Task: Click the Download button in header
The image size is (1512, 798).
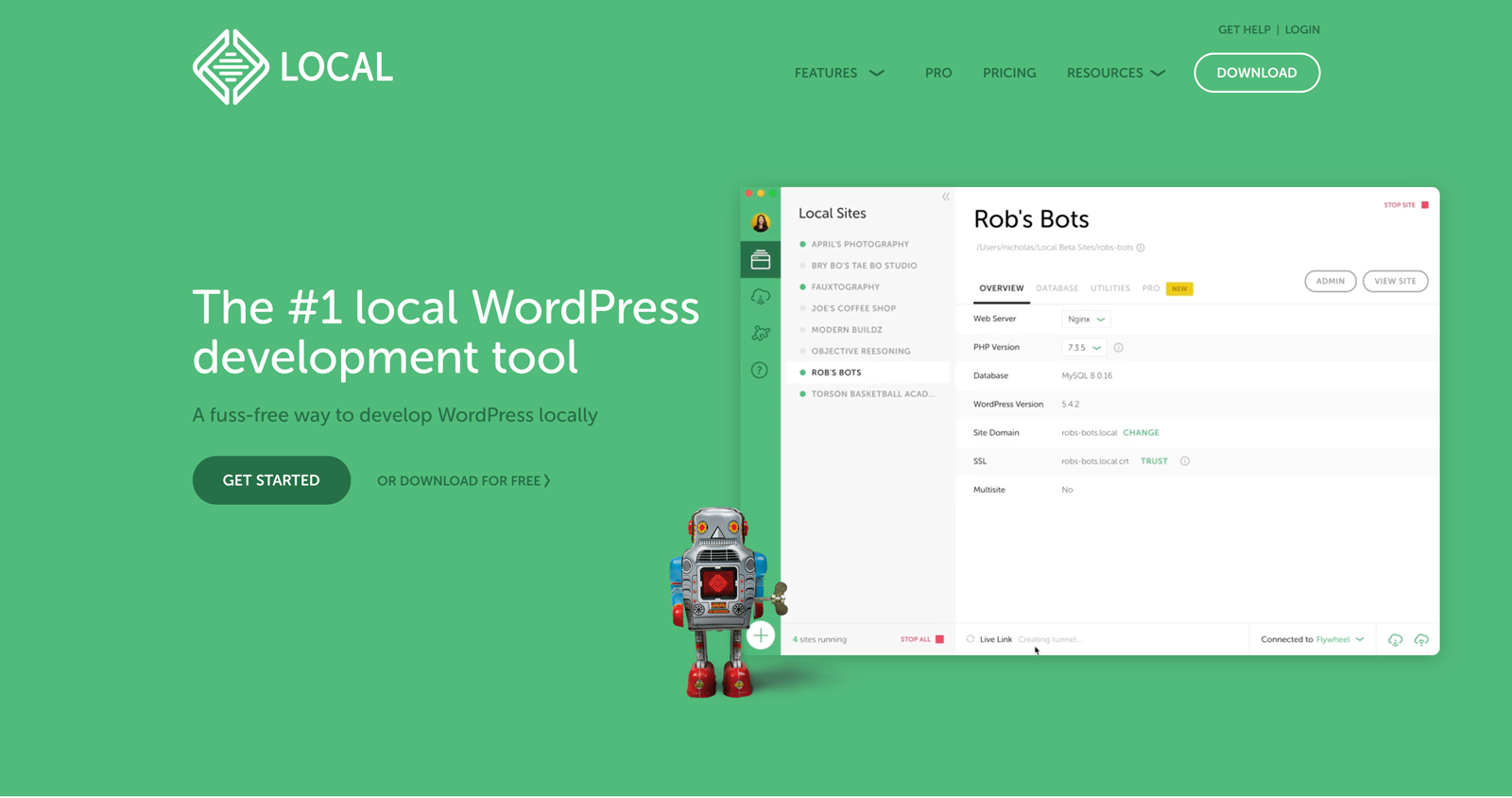Action: tap(1257, 73)
